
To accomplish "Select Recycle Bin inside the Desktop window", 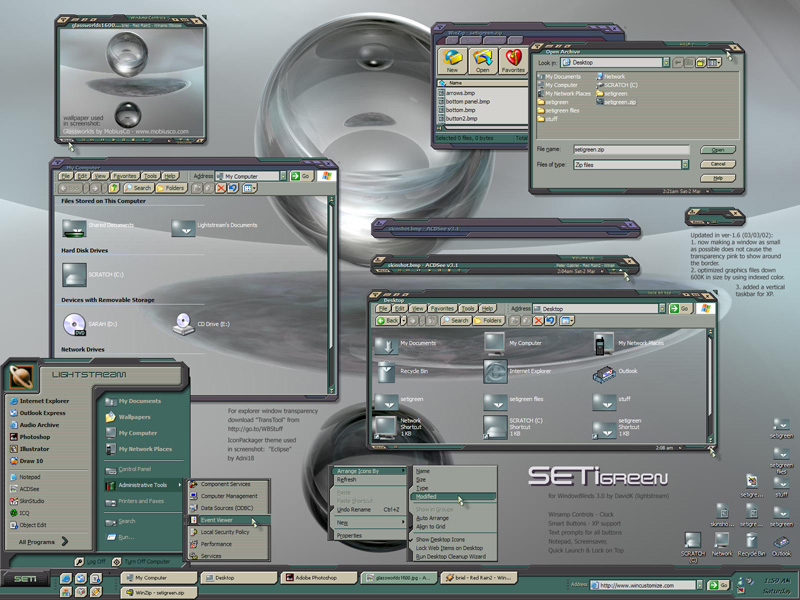I will coord(386,371).
